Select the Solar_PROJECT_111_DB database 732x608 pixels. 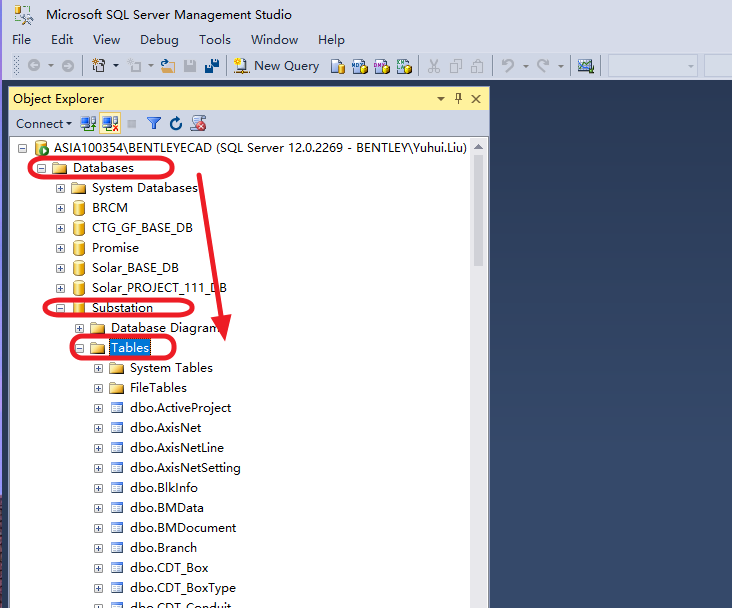click(x=159, y=288)
